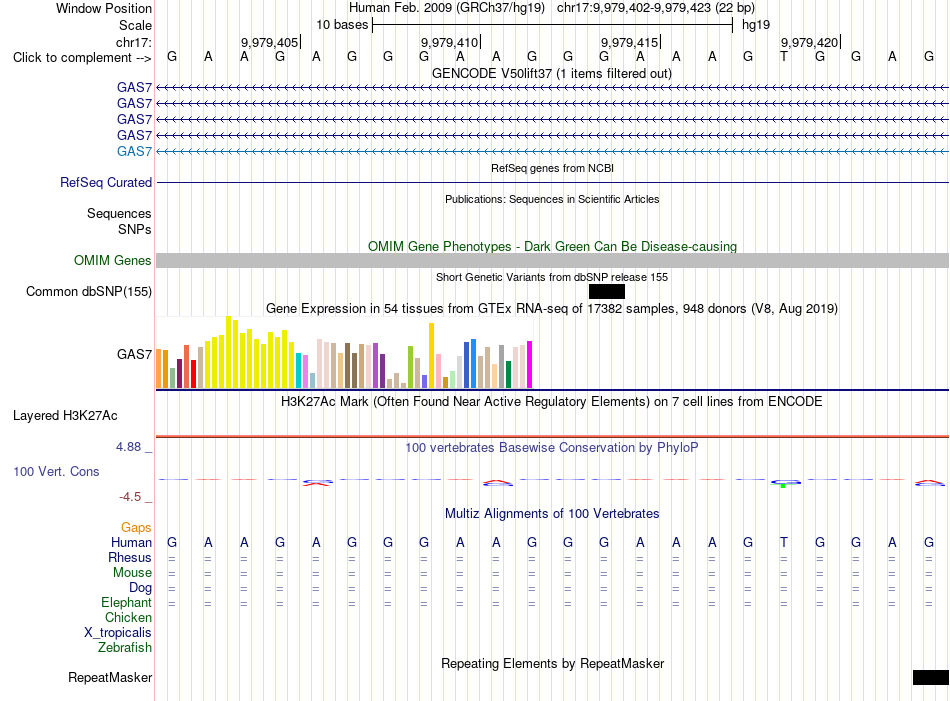
Task: Click the RepeatMasker track label
Action: click(110, 677)
